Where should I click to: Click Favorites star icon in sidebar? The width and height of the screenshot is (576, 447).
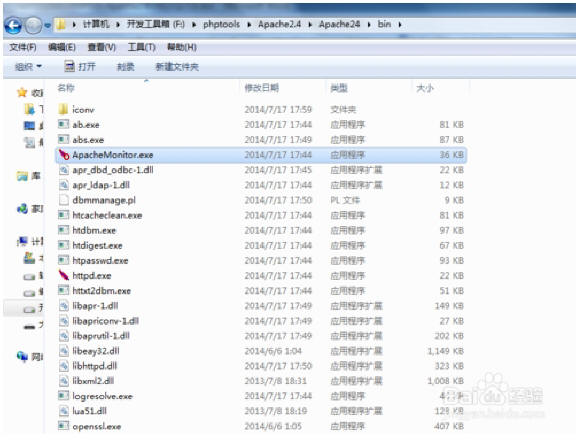pos(22,93)
